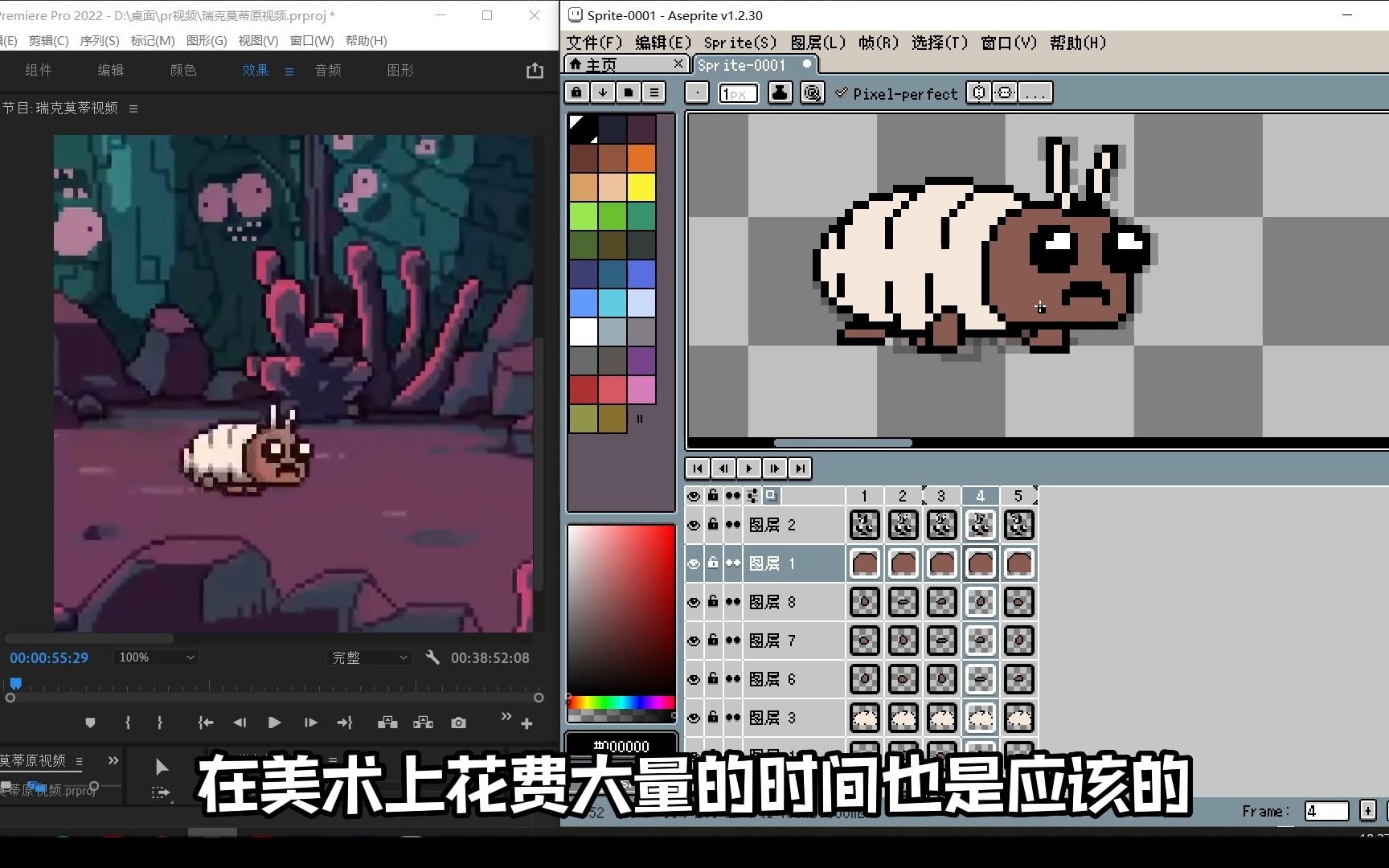Open the 选择(T) menu in Aseprite

tap(940, 43)
